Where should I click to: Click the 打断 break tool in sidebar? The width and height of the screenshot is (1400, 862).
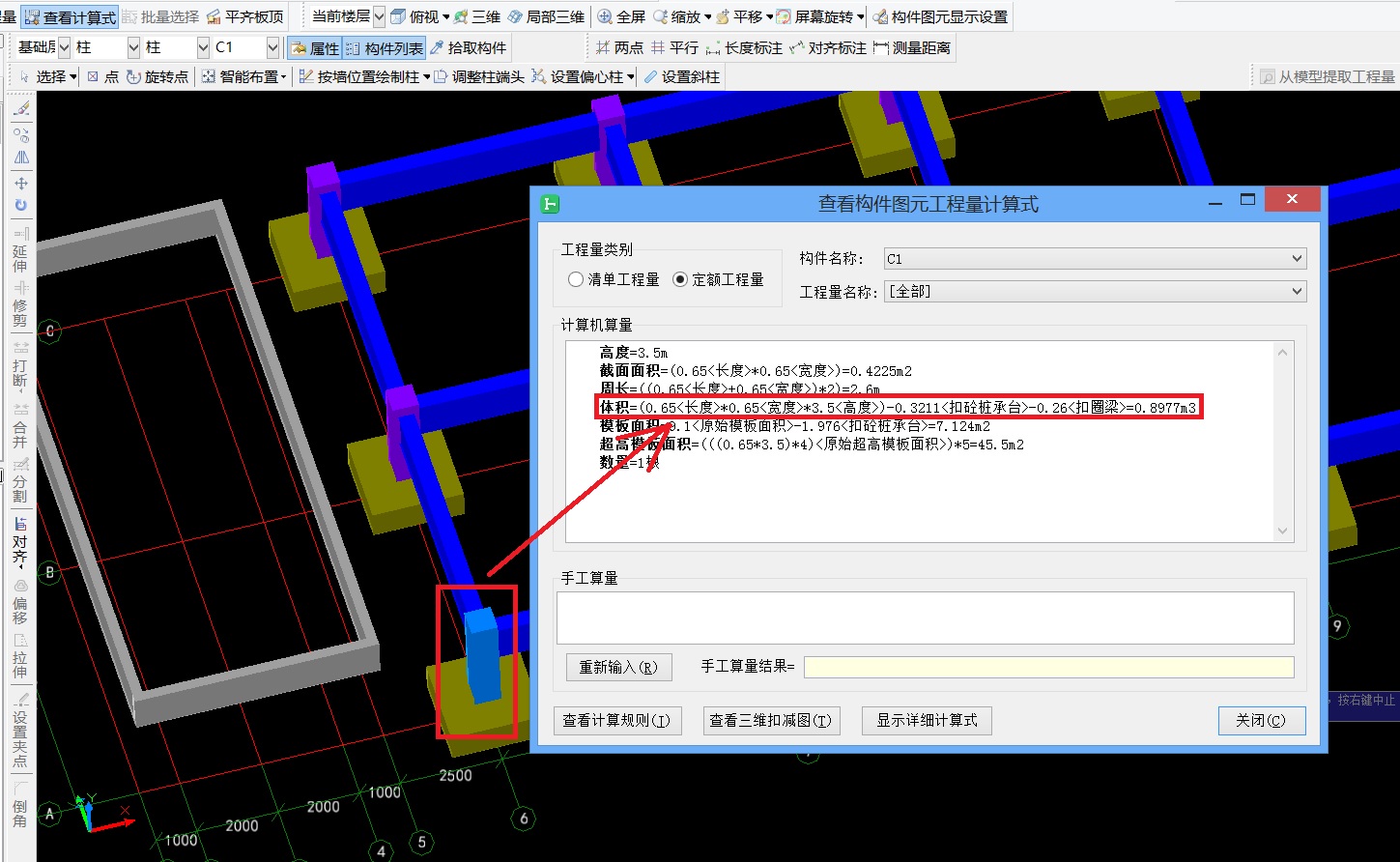[x=20, y=365]
